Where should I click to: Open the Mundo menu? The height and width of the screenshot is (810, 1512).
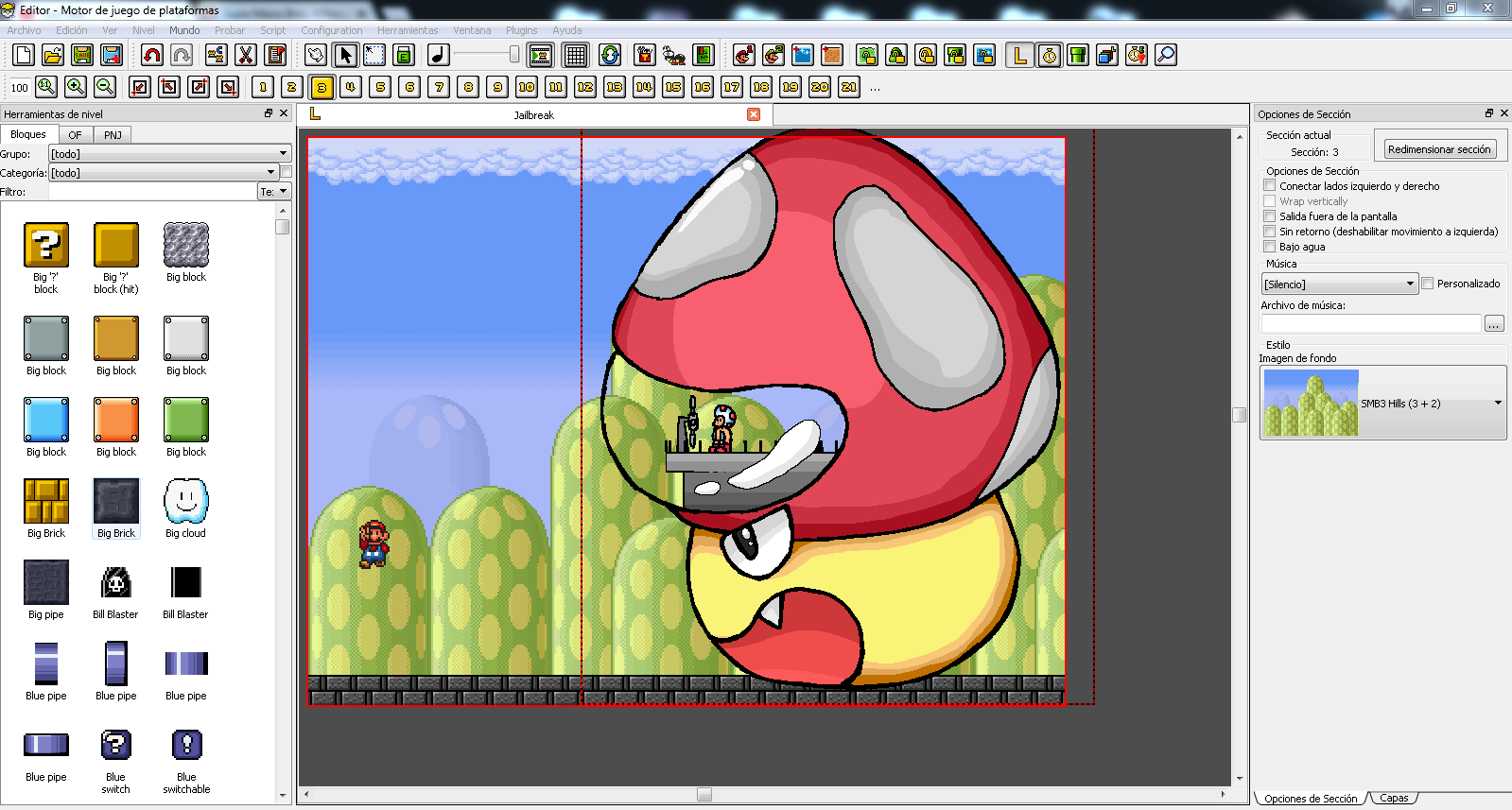(x=184, y=30)
